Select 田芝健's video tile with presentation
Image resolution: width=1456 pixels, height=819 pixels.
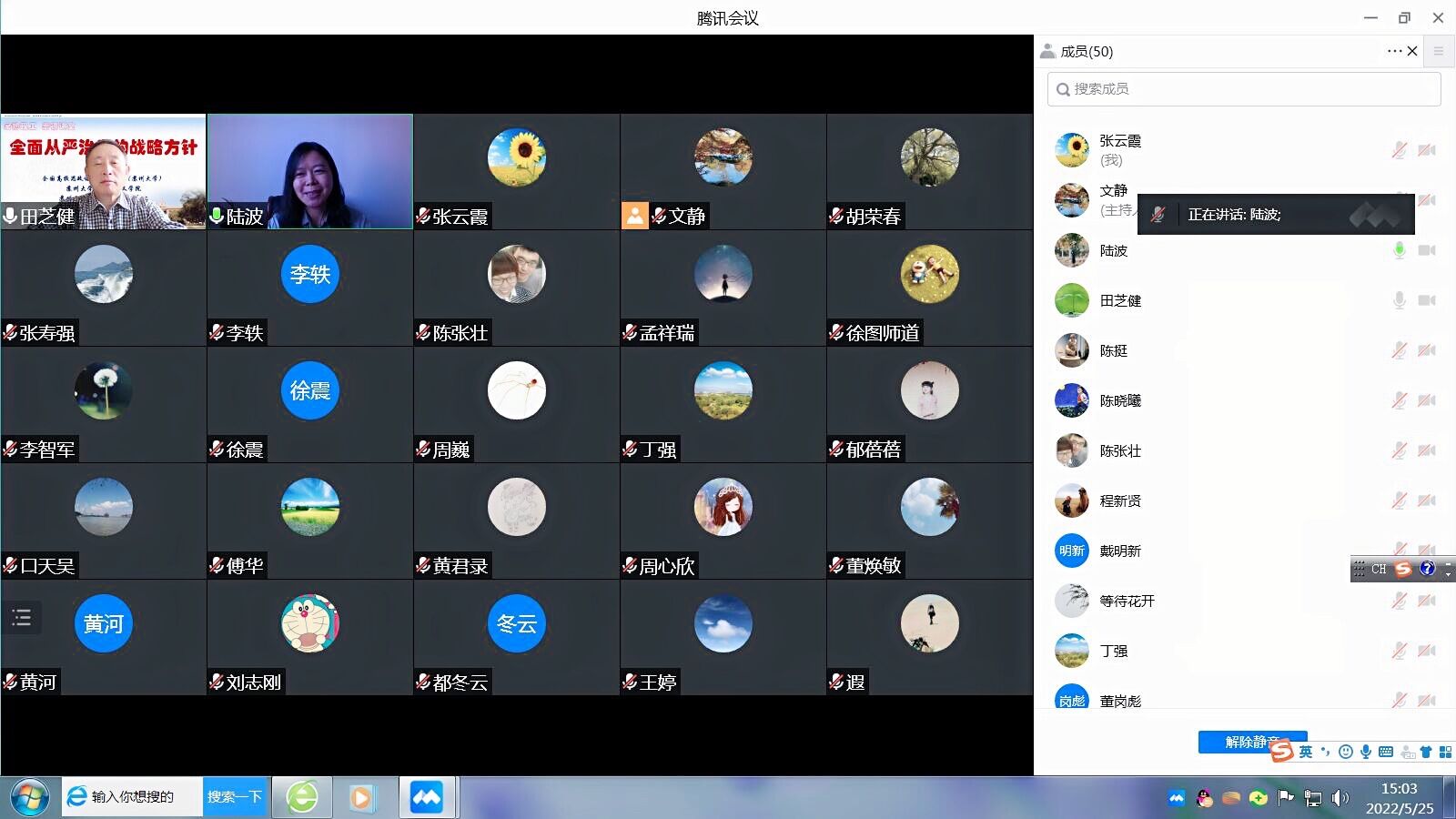104,171
